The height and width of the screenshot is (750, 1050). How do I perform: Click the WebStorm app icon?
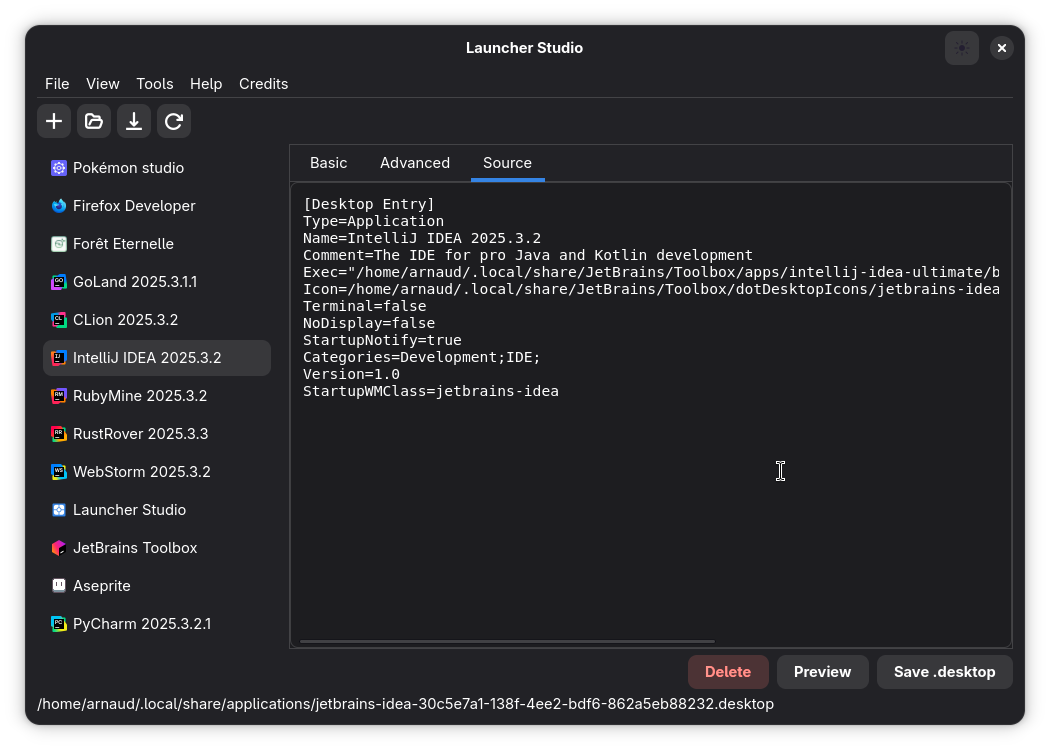click(x=59, y=472)
